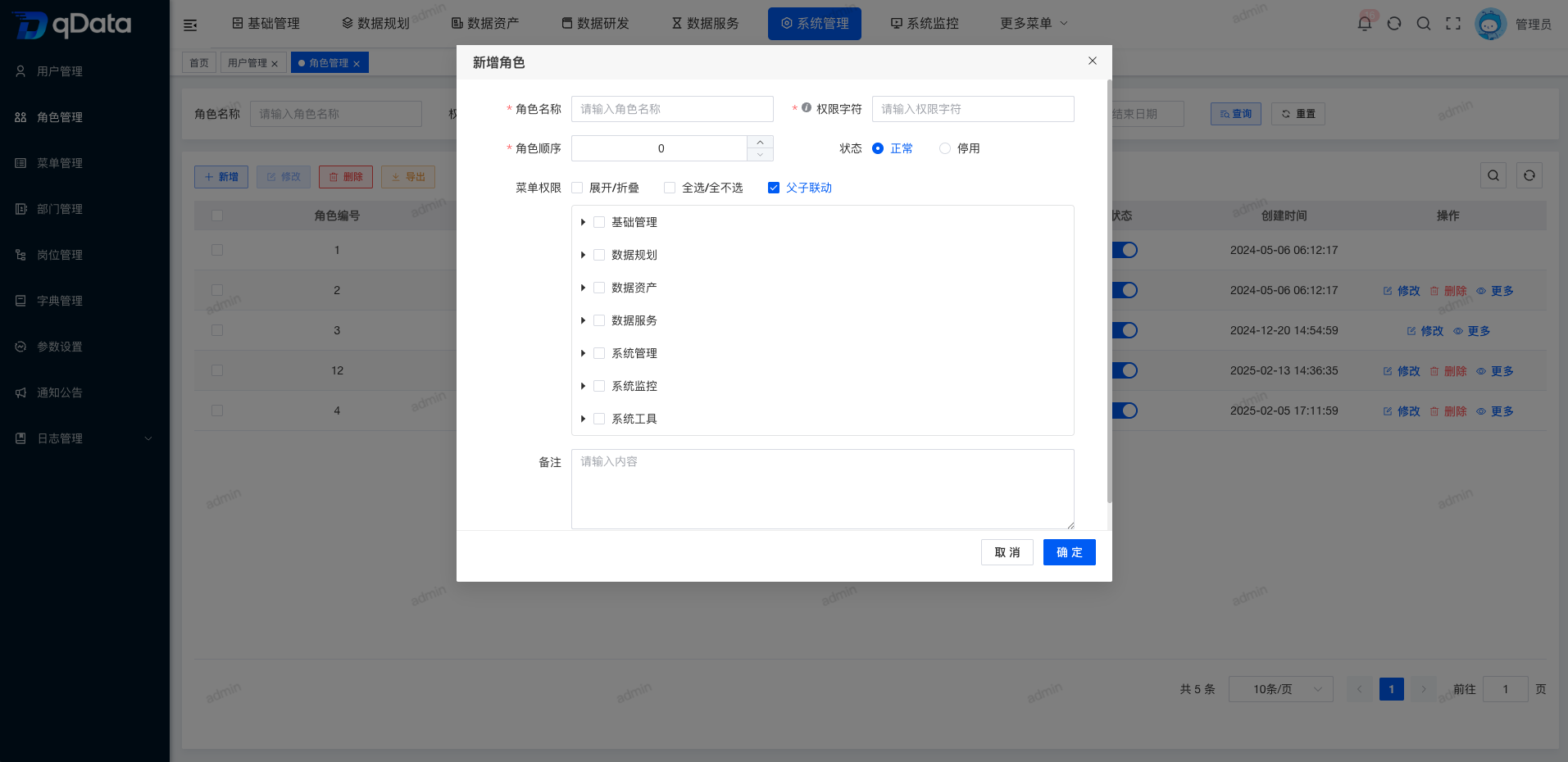
Task: Open 更多 for the 2024-12-20 row
Action: tap(1472, 331)
